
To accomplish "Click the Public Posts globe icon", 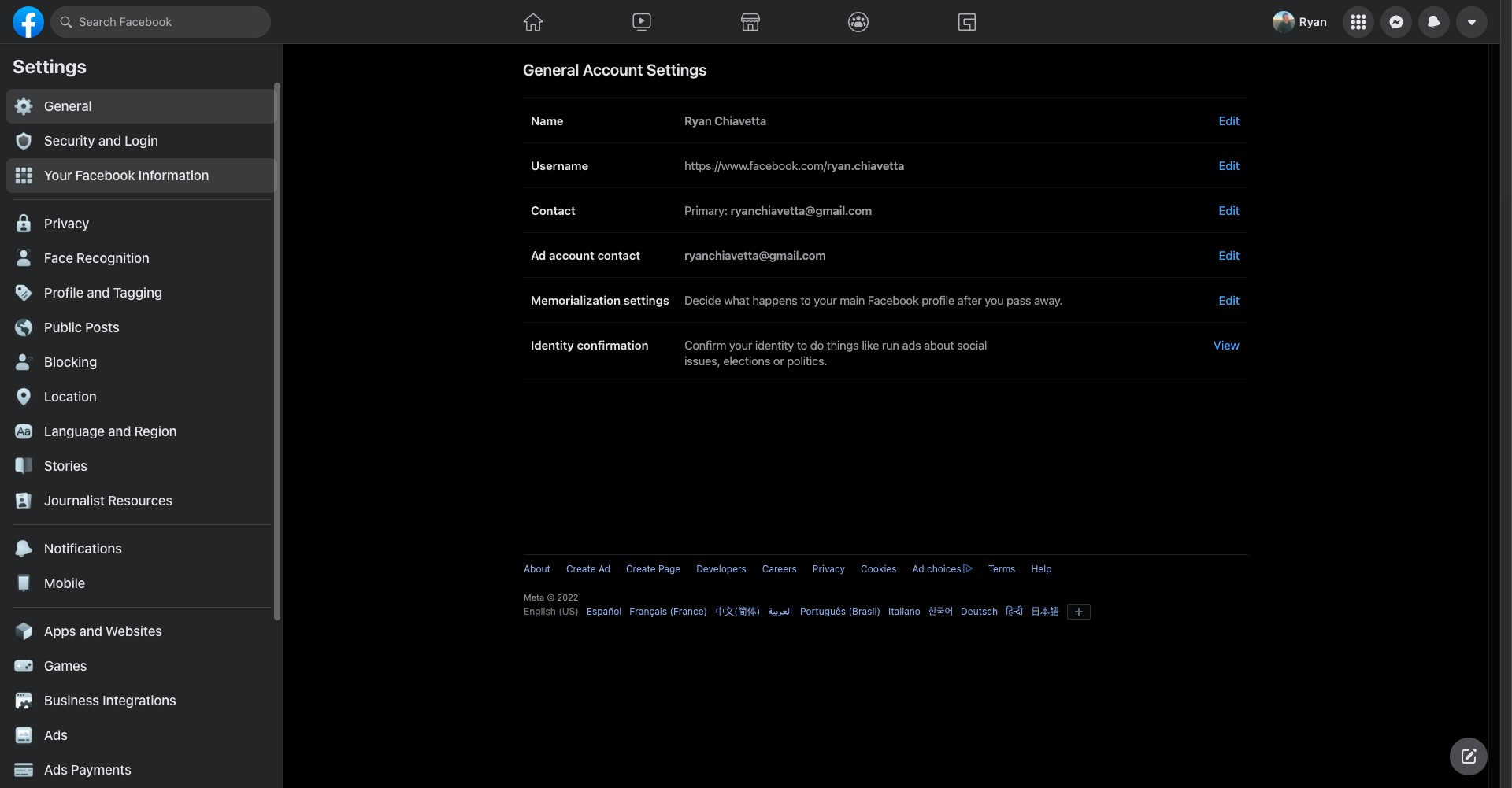I will pyautogui.click(x=24, y=327).
